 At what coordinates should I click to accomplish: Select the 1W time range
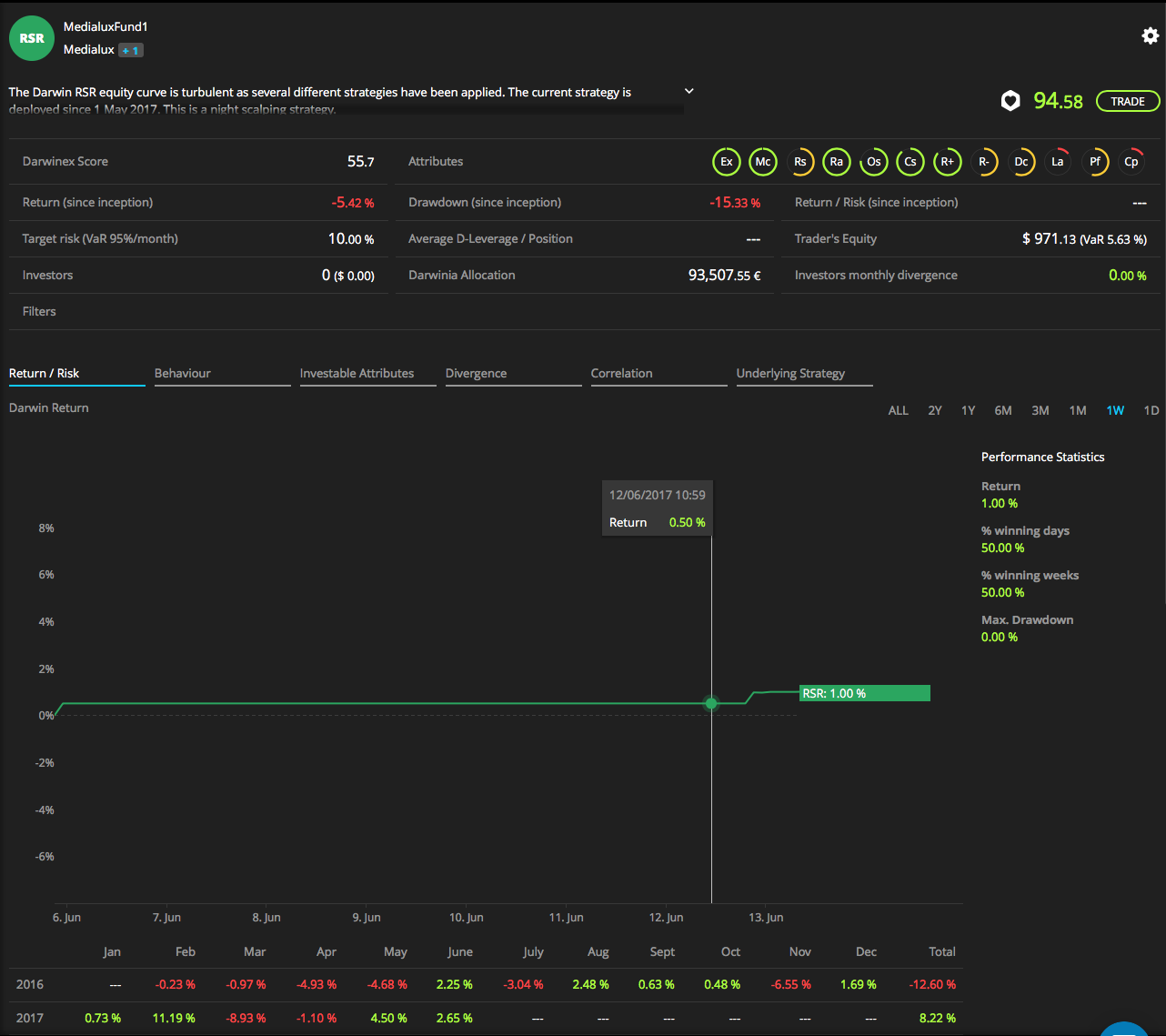pyautogui.click(x=1115, y=410)
